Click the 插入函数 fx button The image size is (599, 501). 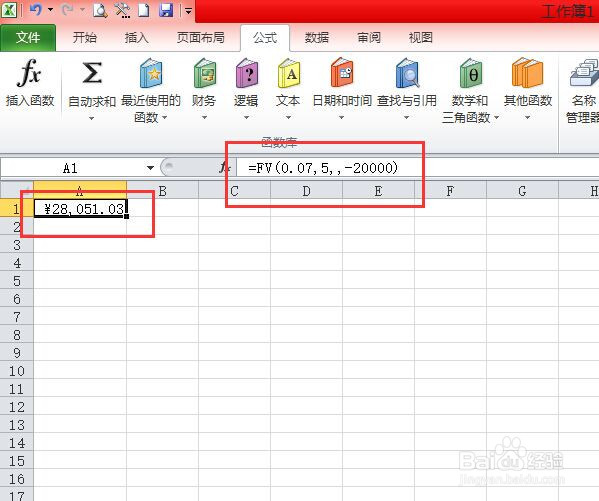click(30, 83)
